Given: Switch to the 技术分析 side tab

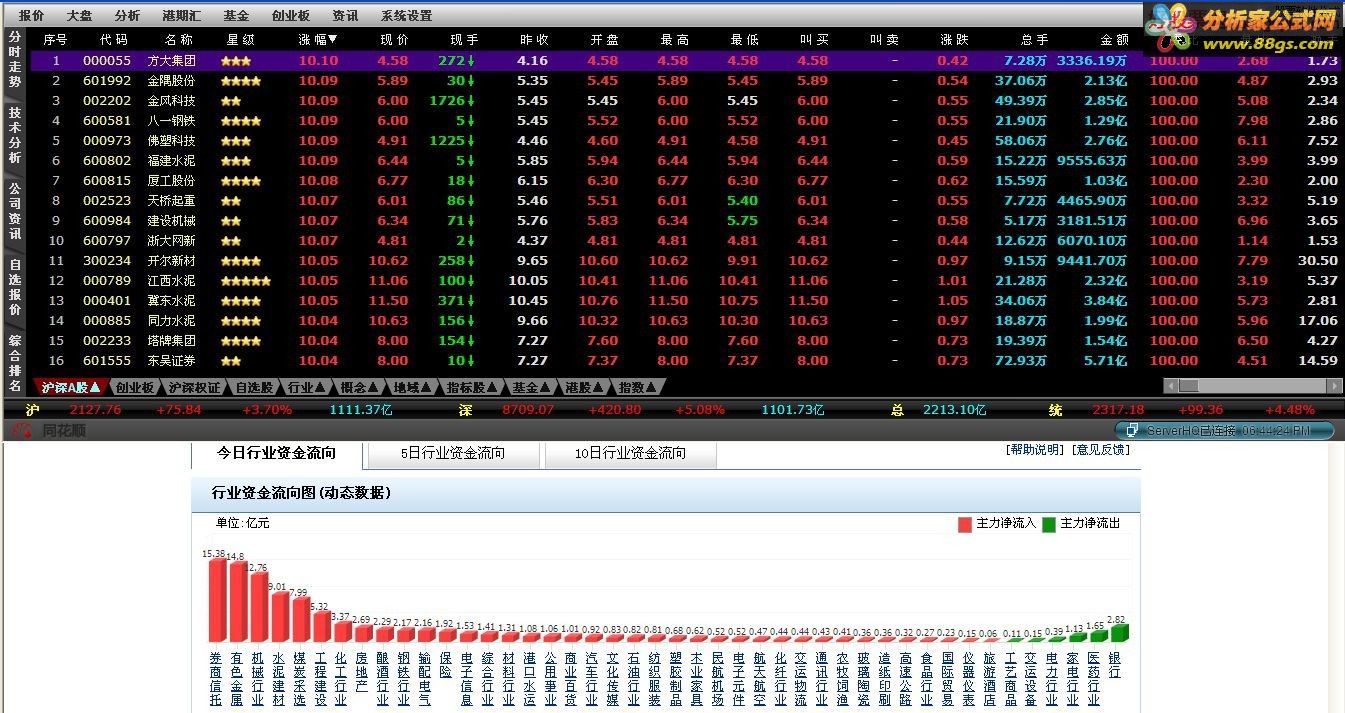Looking at the screenshot, I should (x=14, y=136).
